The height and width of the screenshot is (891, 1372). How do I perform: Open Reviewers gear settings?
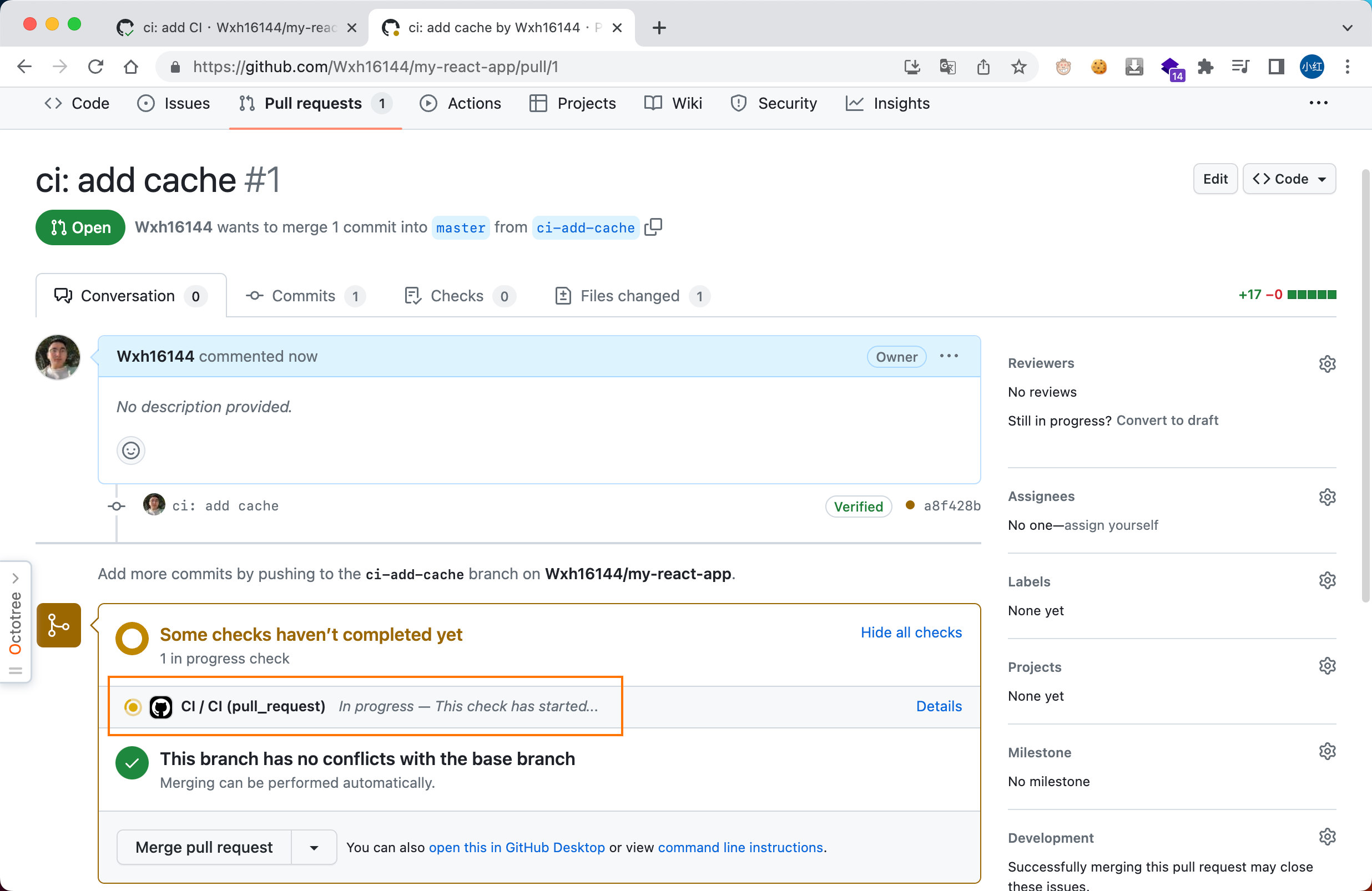[1326, 363]
